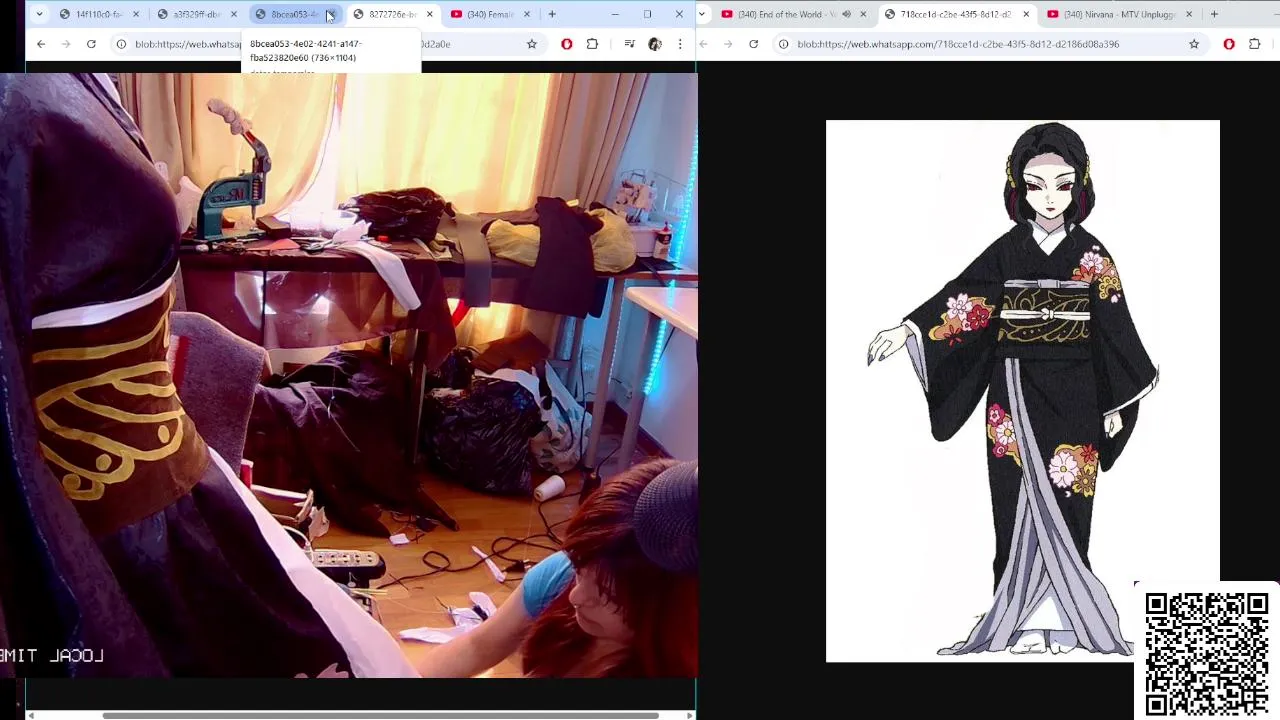This screenshot has width=1280, height=720.
Task: Bookmark this page in left browser window
Action: point(532,44)
